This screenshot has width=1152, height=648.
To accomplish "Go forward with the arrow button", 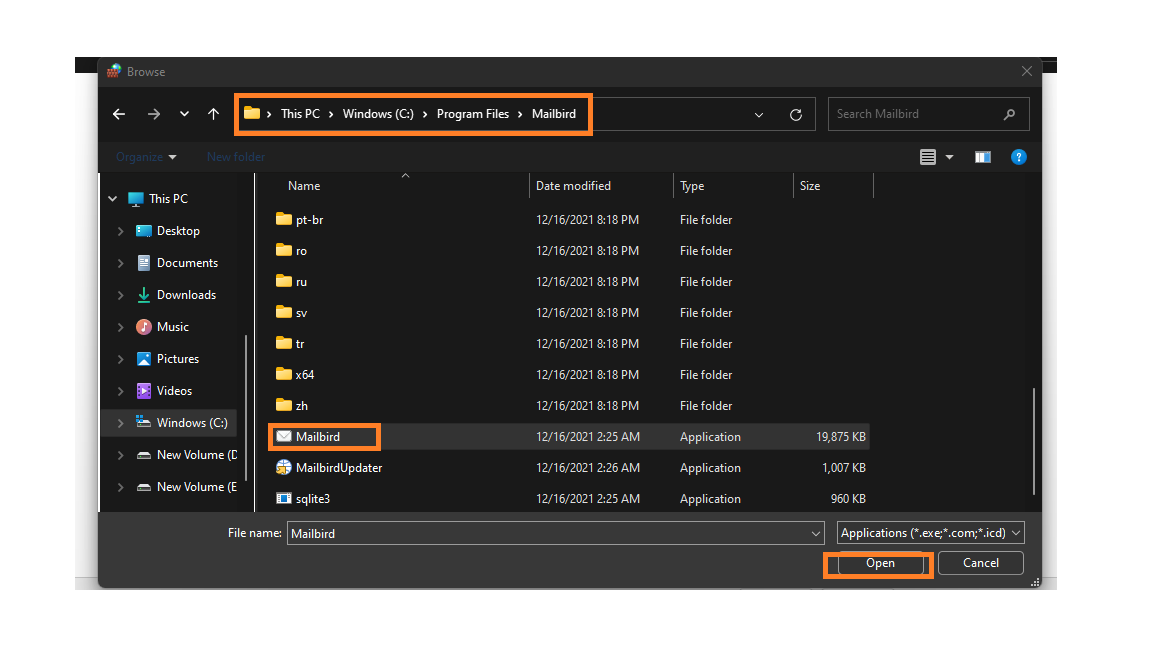I will point(154,114).
